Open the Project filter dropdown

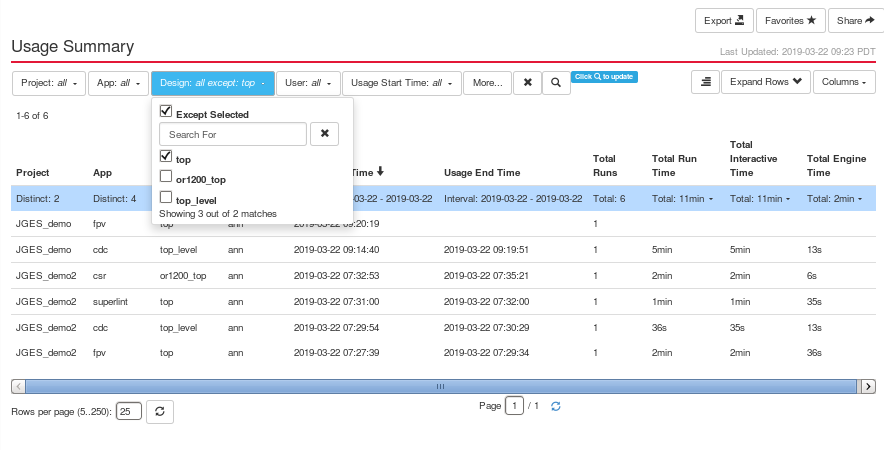point(49,83)
